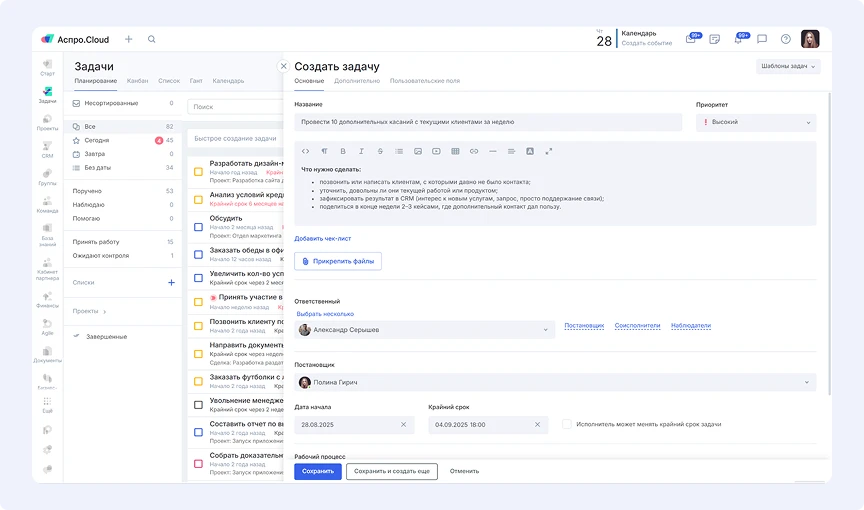Image resolution: width=864 pixels, height=510 pixels.
Task: Open the chat bubble icon in header
Action: (762, 39)
